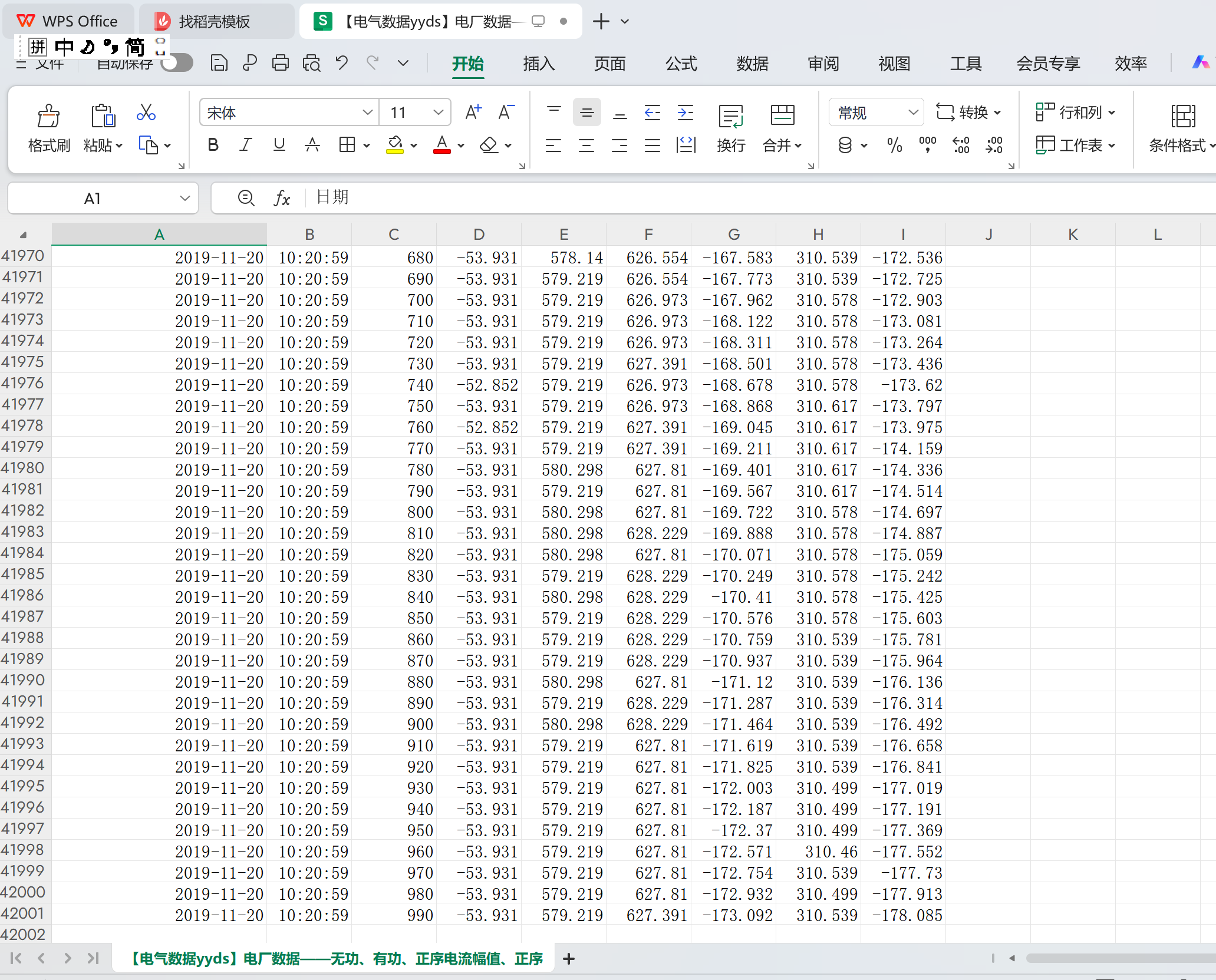Open the font name 宋体 dropdown
1216x980 pixels.
pyautogui.click(x=367, y=112)
